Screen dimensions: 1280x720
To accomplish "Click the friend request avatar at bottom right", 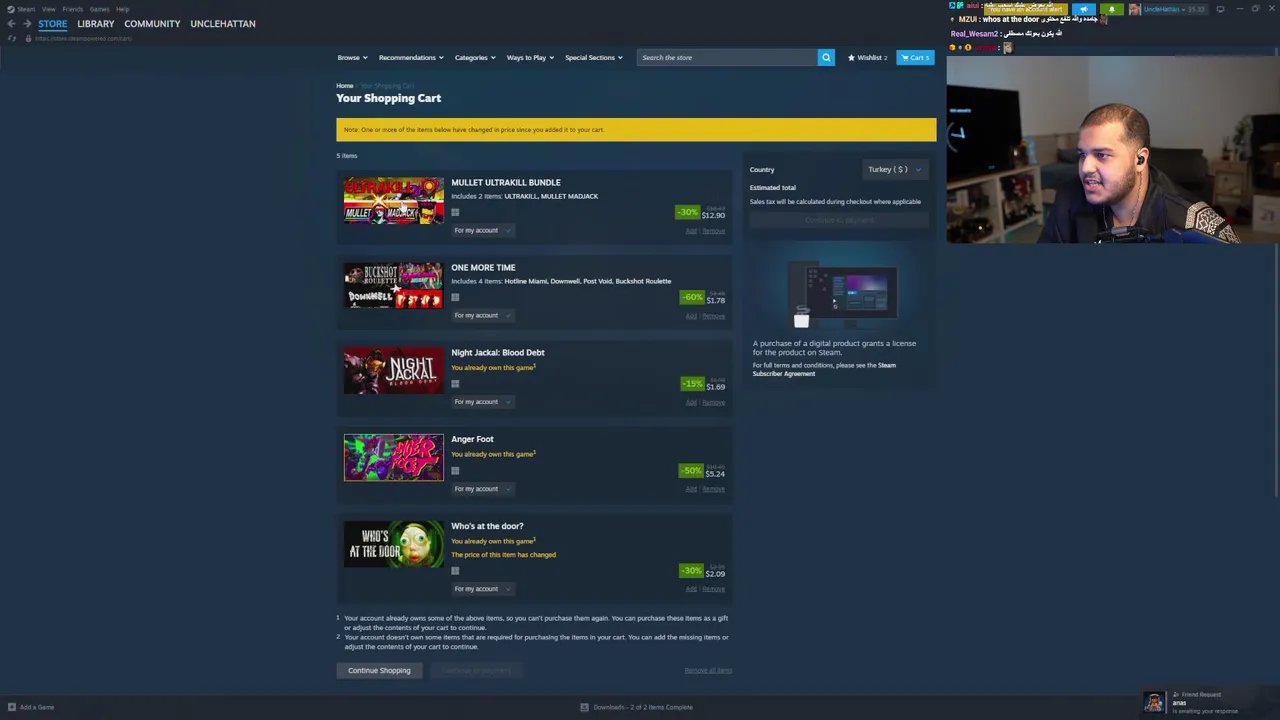I will pyautogui.click(x=1154, y=702).
